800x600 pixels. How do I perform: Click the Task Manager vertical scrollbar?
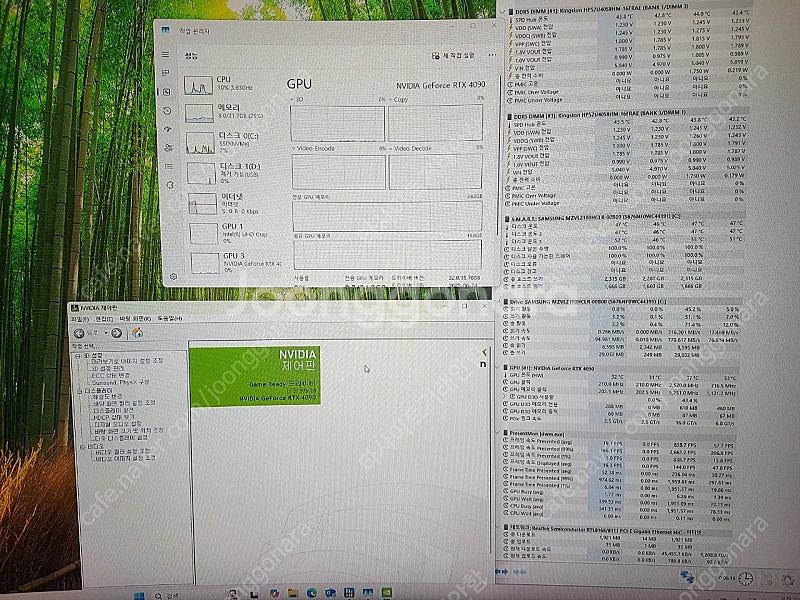[498, 153]
